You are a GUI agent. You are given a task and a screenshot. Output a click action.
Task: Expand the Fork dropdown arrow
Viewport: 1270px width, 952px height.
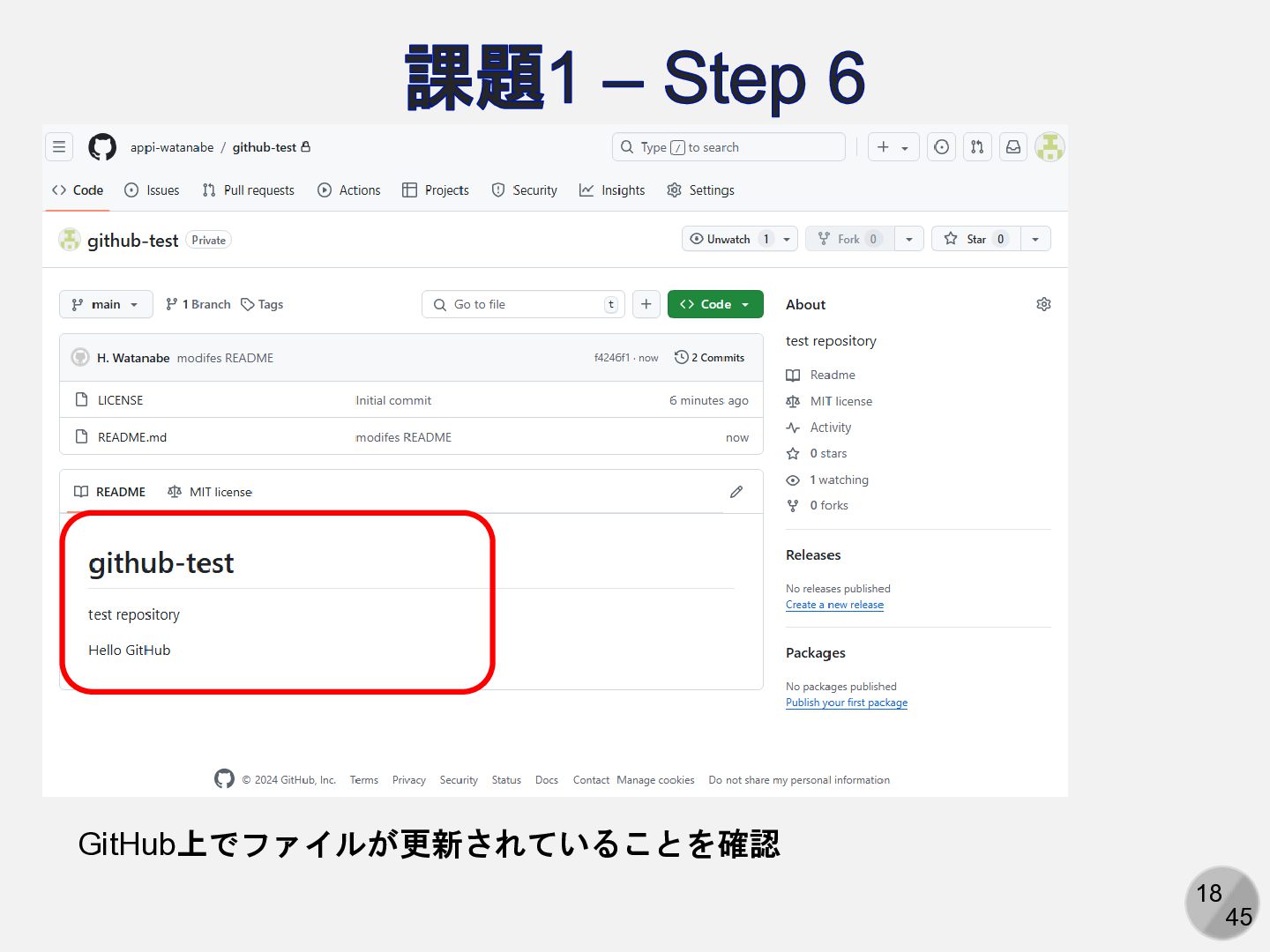coord(909,239)
